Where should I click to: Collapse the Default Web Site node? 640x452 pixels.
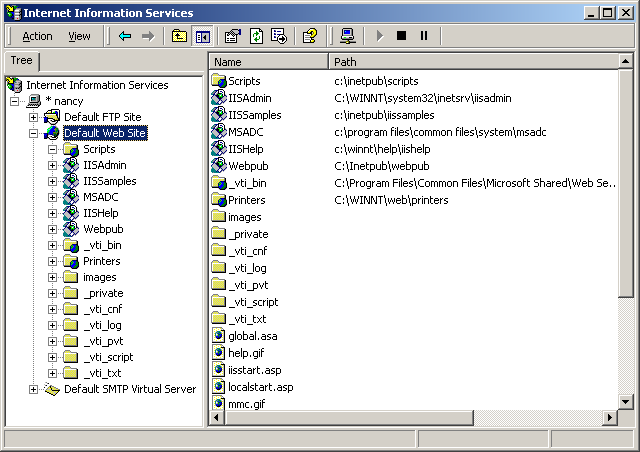(x=33, y=133)
